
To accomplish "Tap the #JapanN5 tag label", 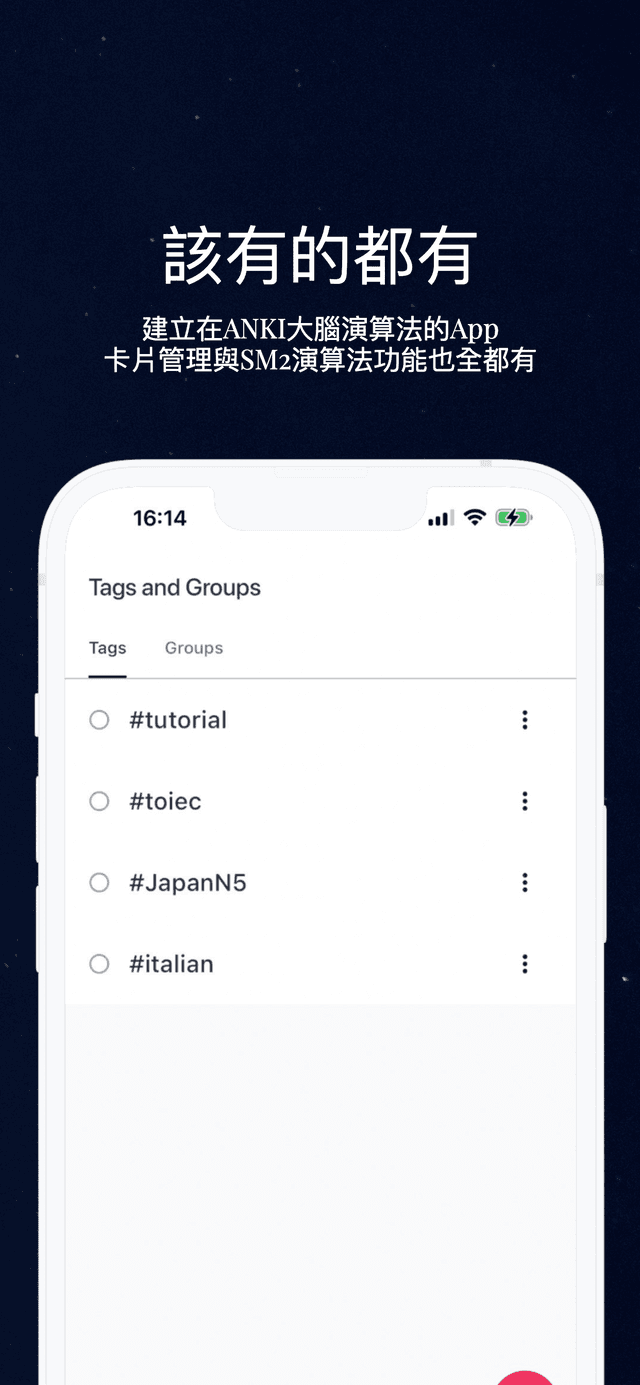I will coord(188,883).
